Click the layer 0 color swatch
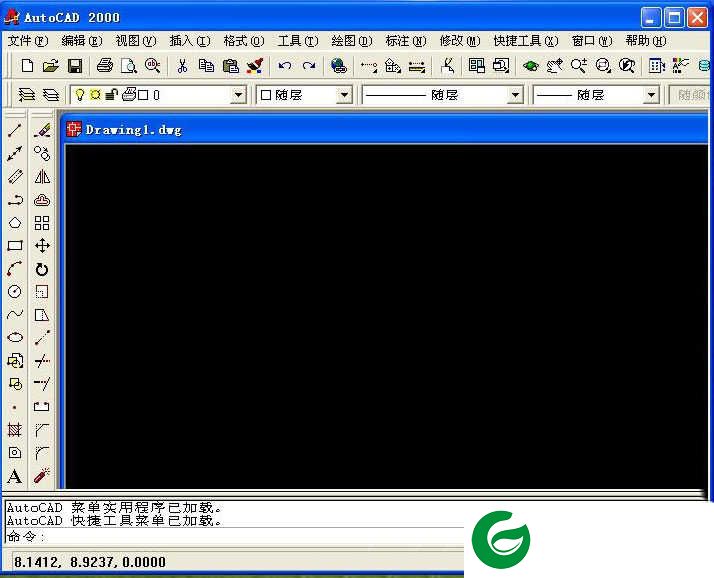 (143, 95)
